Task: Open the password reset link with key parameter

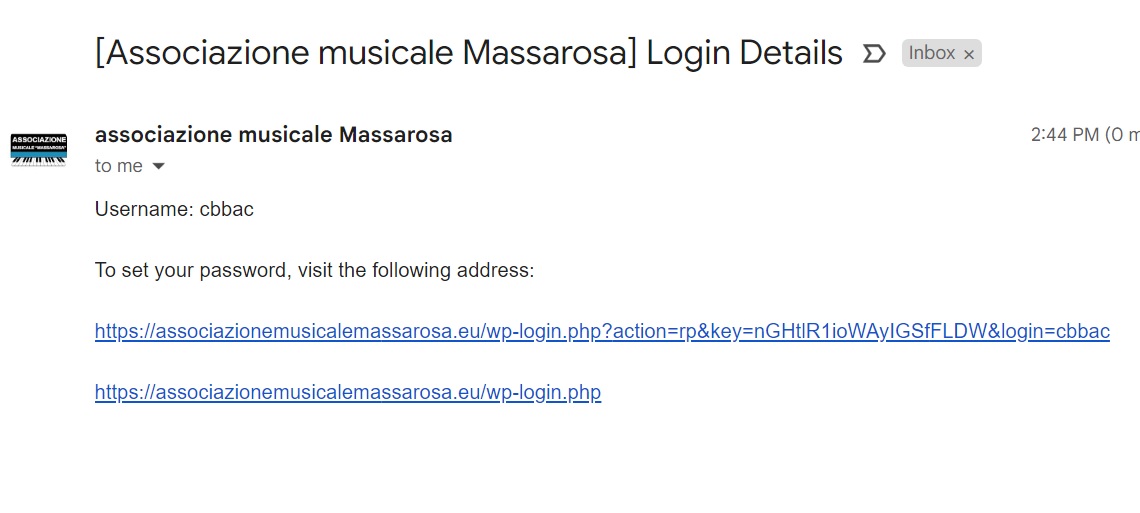Action: [x=602, y=331]
